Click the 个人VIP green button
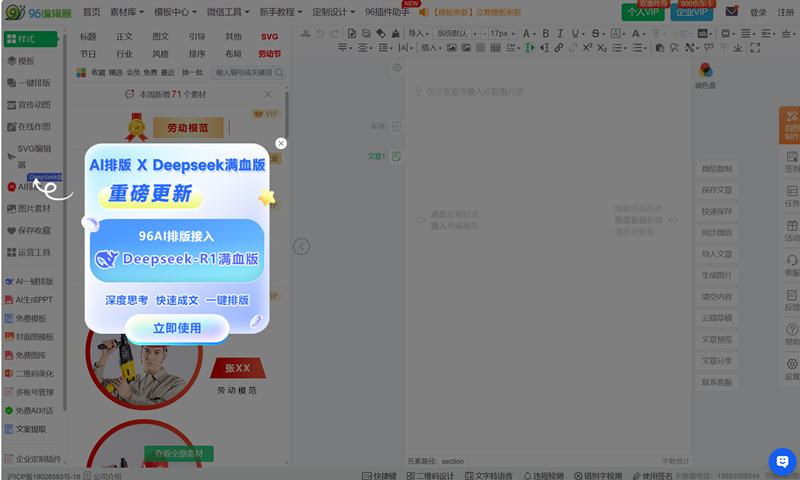Screen dimensions: 800x480 (x=643, y=12)
